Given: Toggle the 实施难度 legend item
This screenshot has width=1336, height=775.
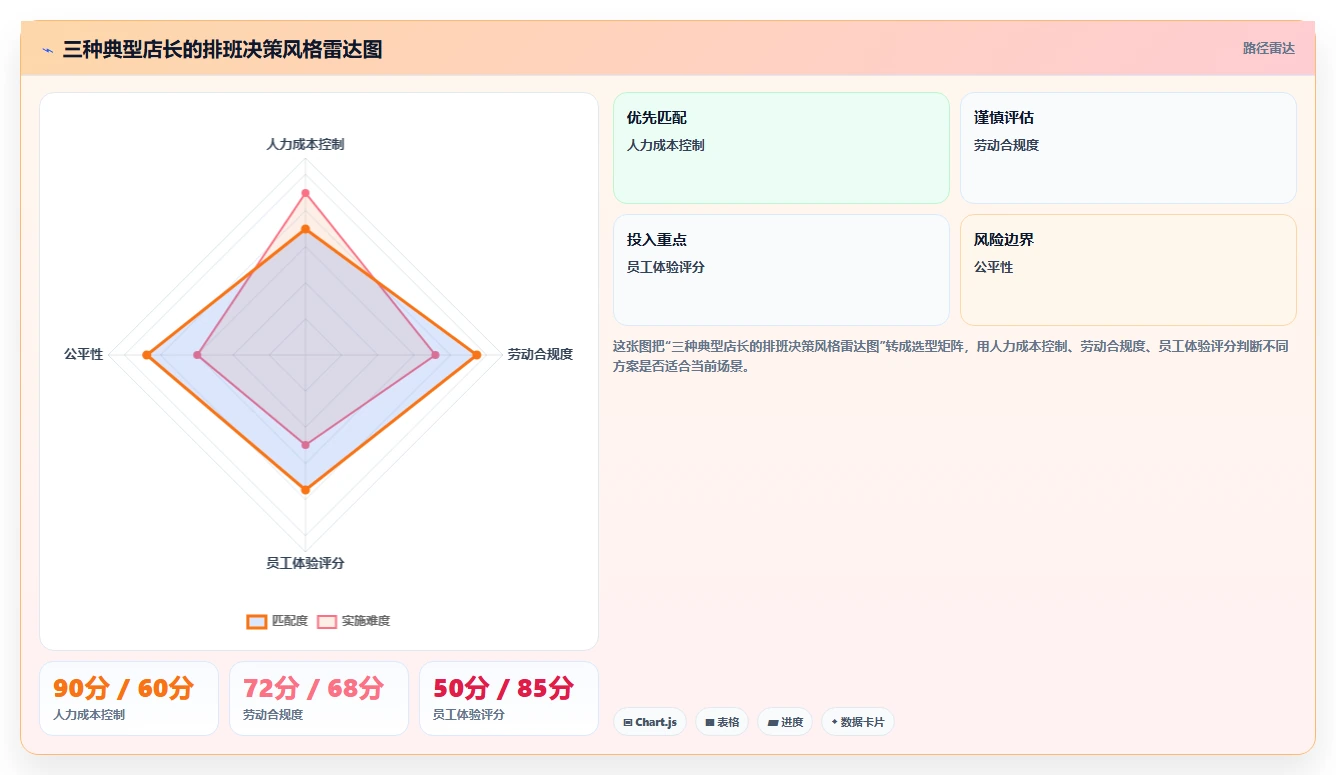Looking at the screenshot, I should (354, 621).
